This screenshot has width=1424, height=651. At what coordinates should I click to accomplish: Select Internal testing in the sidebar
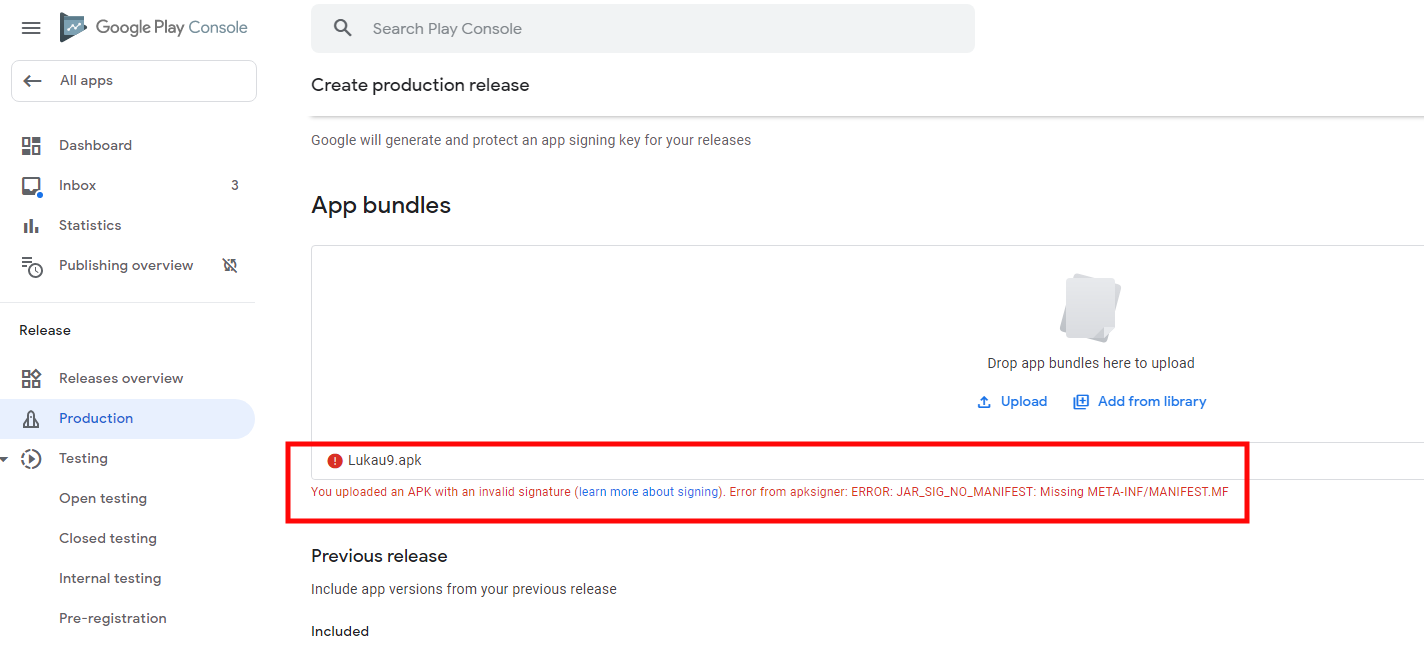[x=110, y=578]
